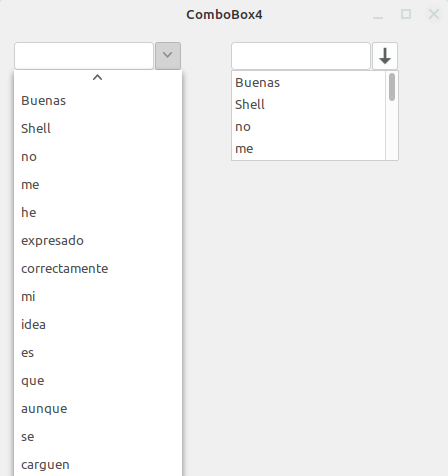Click the up chevron in dropdown list
Screen dimensions: 448x476
(98, 78)
